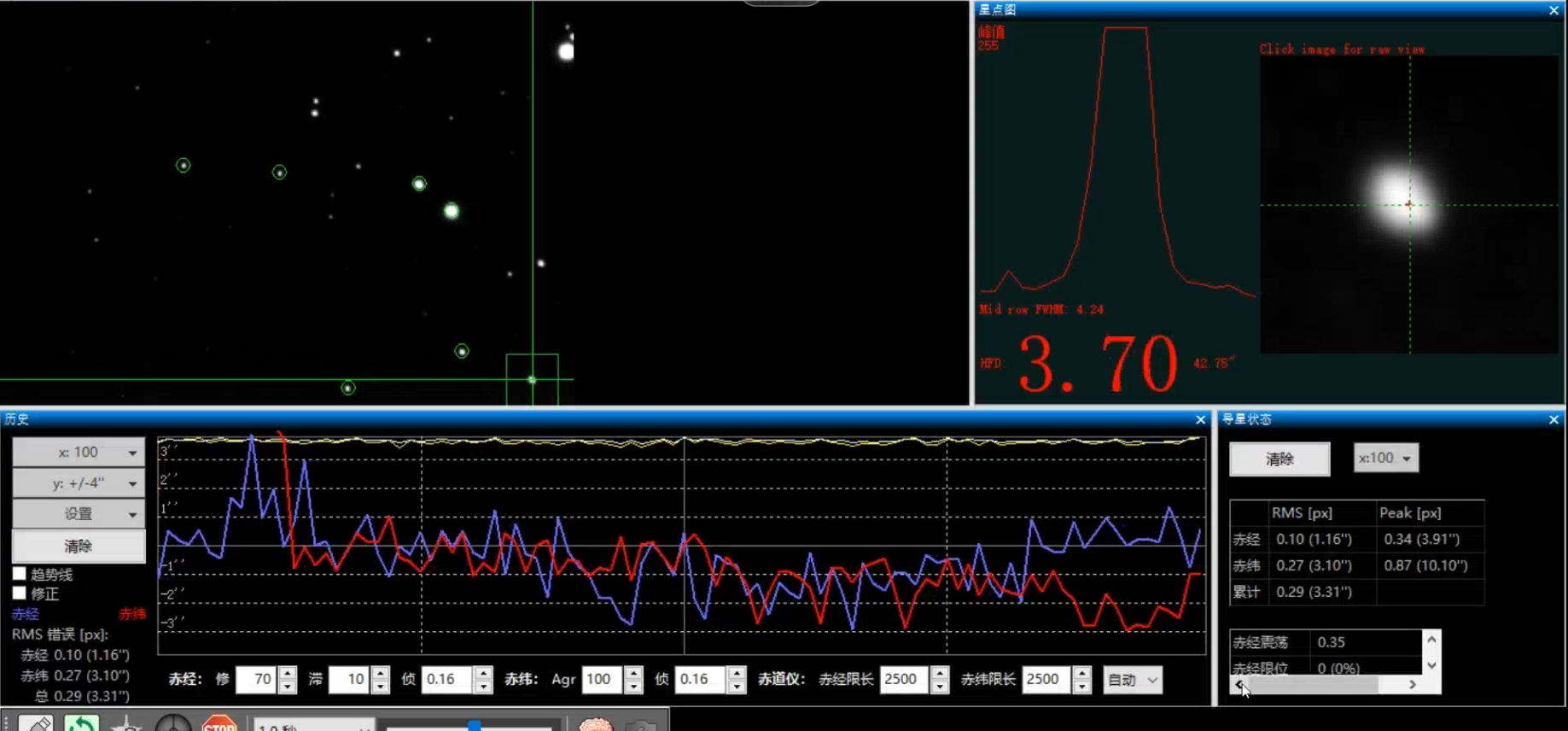Expand the 设置 settings dropdown in history
The height and width of the screenshot is (731, 1568).
(79, 514)
